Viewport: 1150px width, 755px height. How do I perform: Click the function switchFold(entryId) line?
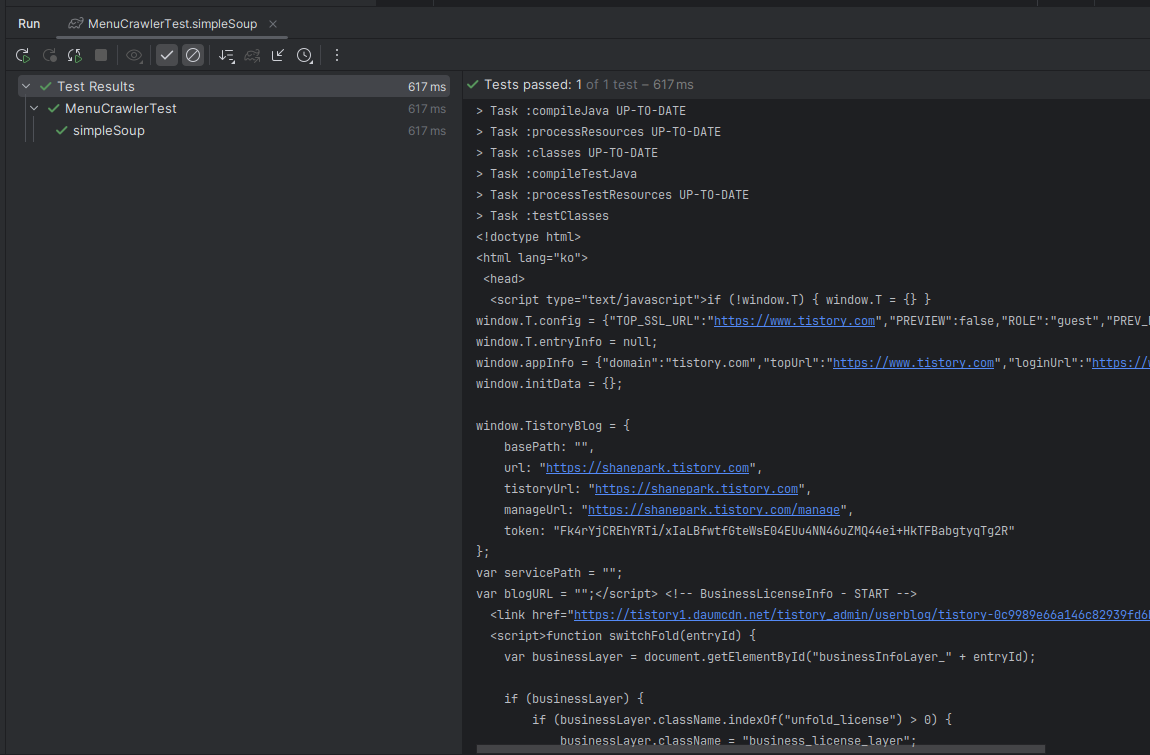623,635
